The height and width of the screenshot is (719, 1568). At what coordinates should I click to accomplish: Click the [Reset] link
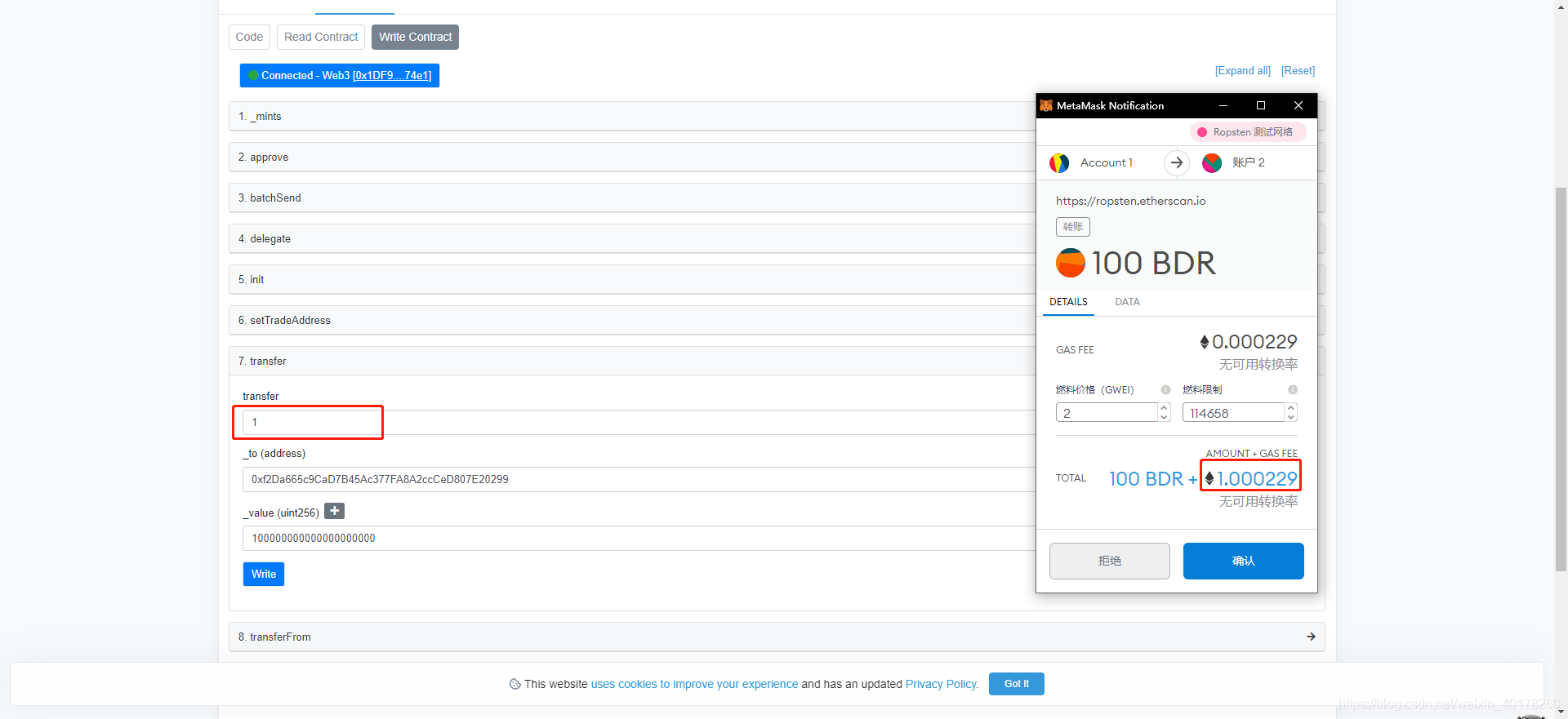tap(1298, 71)
